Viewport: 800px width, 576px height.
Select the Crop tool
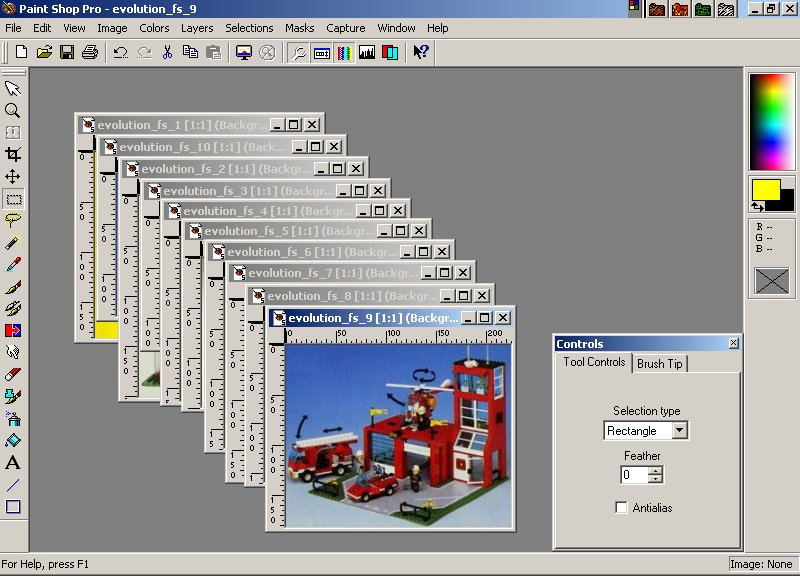(12, 155)
